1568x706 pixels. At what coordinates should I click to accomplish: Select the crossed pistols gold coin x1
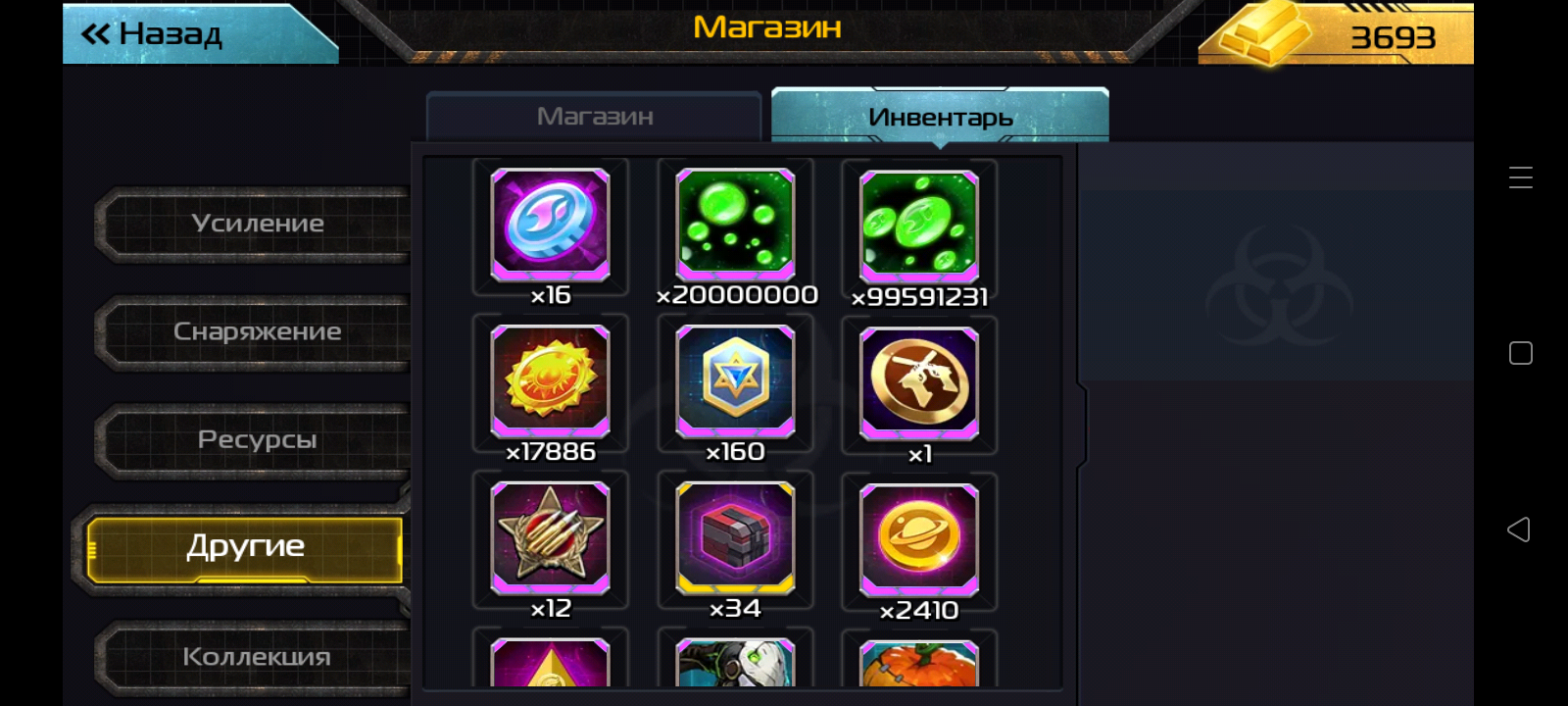[919, 383]
